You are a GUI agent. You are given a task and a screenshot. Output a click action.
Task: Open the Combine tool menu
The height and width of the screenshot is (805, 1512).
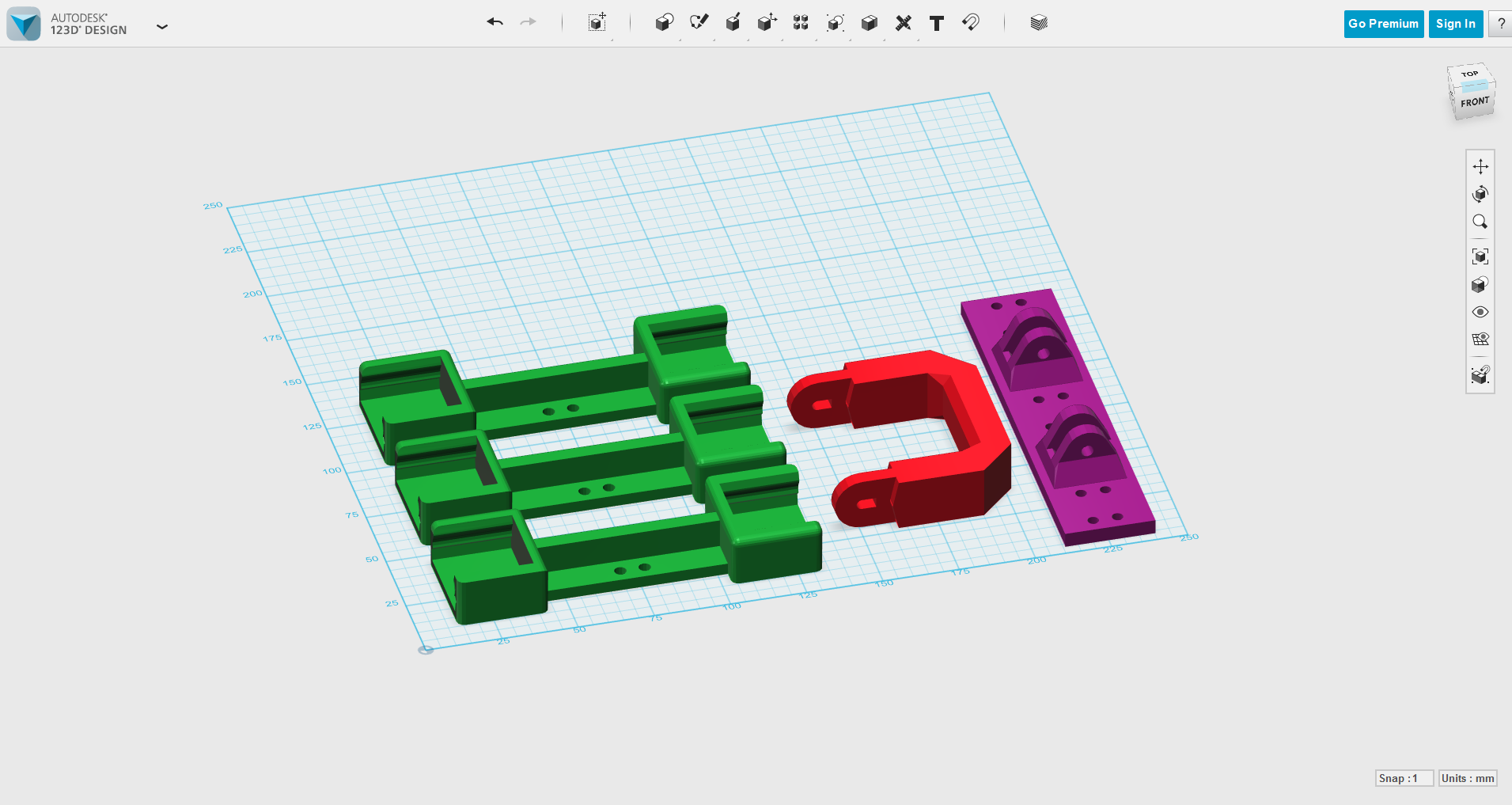pos(869,23)
